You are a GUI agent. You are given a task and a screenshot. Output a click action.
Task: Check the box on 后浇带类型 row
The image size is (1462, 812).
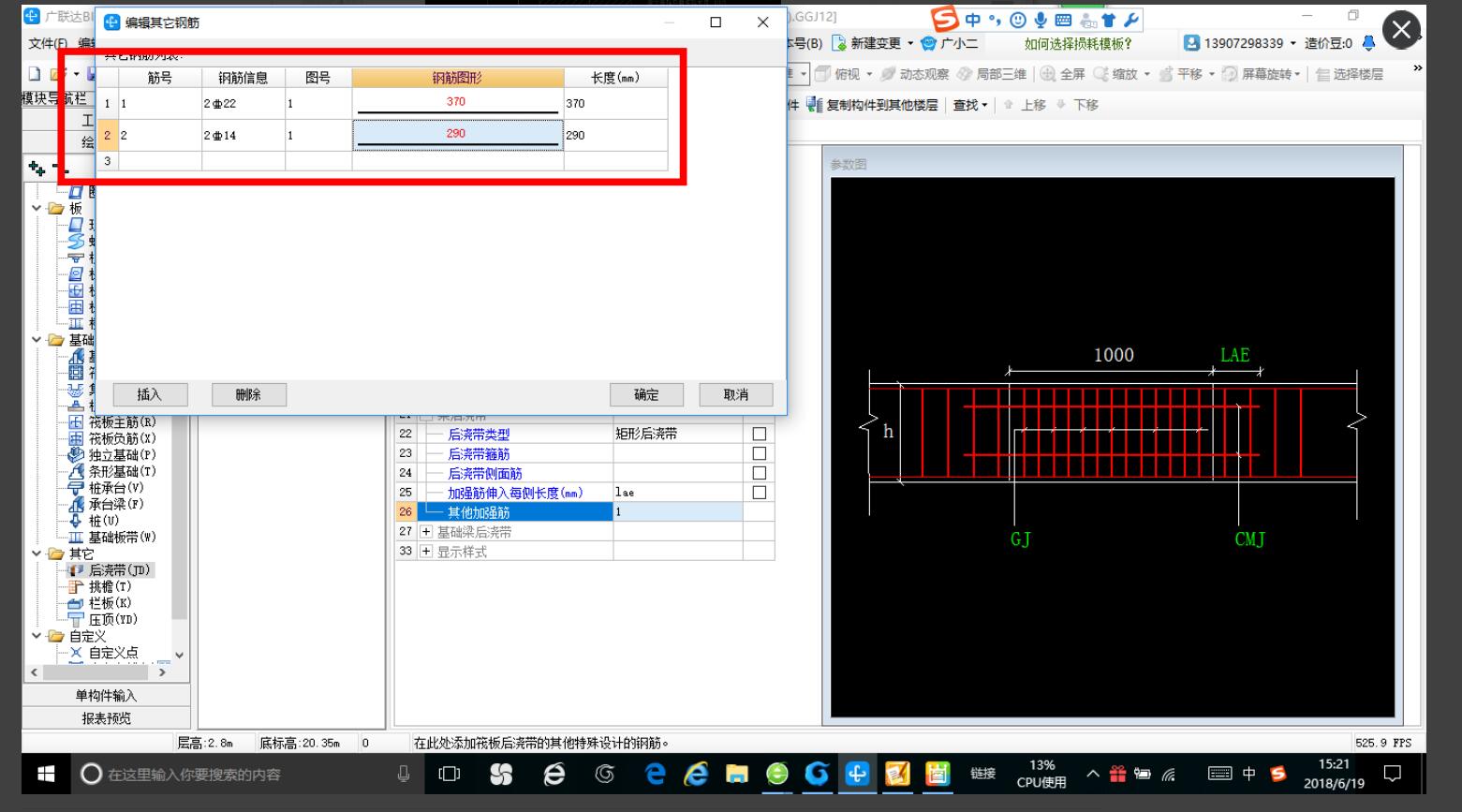tap(760, 434)
